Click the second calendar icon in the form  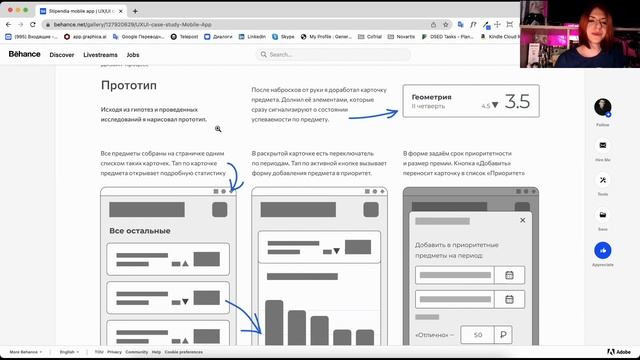[x=509, y=300]
